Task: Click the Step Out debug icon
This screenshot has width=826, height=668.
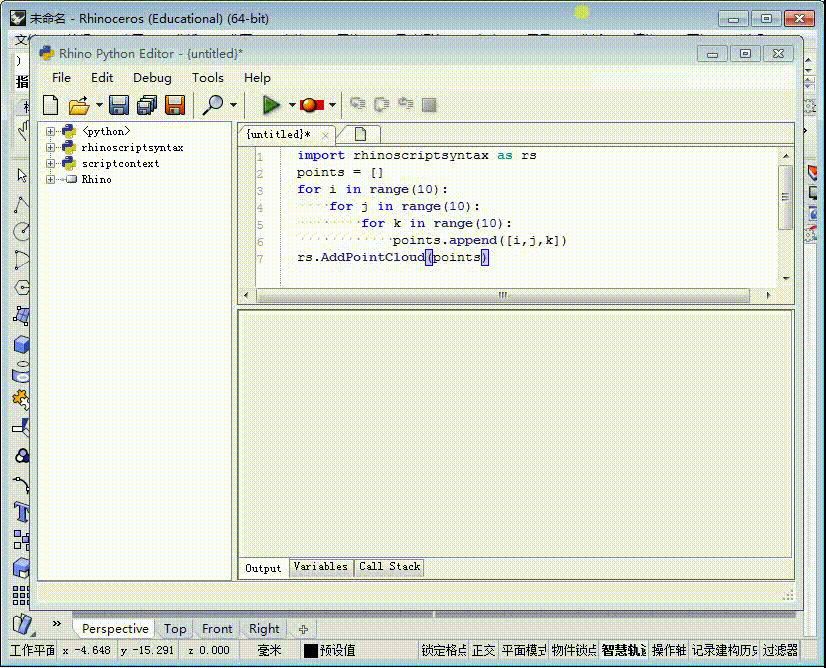Action: [x=406, y=104]
